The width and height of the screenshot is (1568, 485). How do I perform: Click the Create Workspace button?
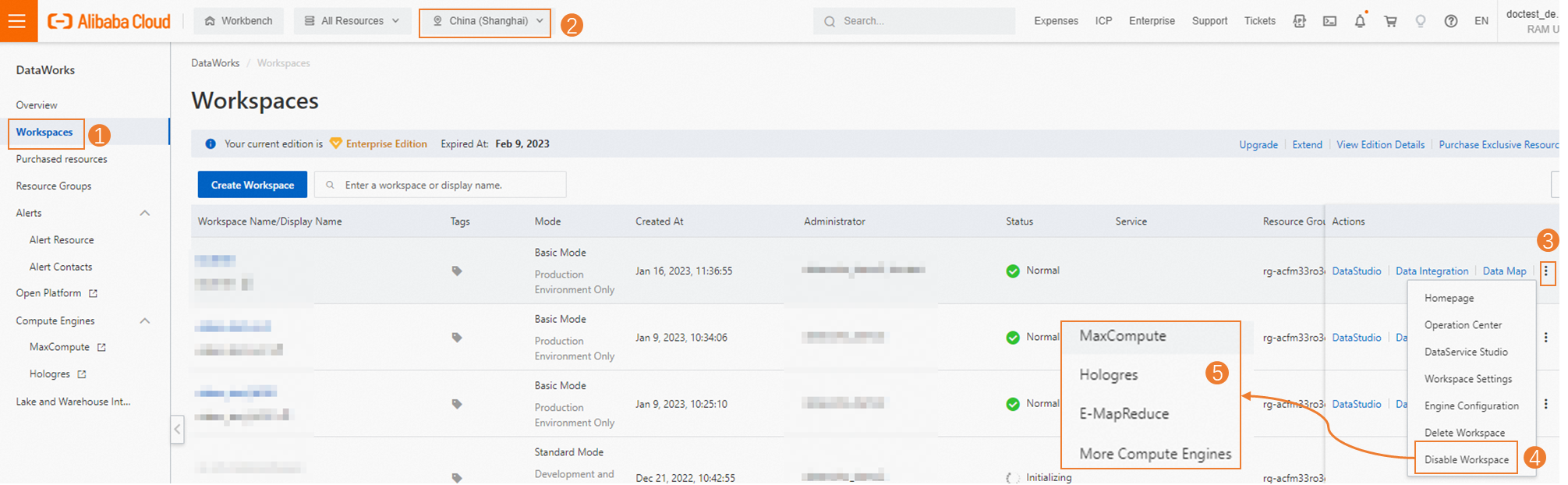pos(253,185)
